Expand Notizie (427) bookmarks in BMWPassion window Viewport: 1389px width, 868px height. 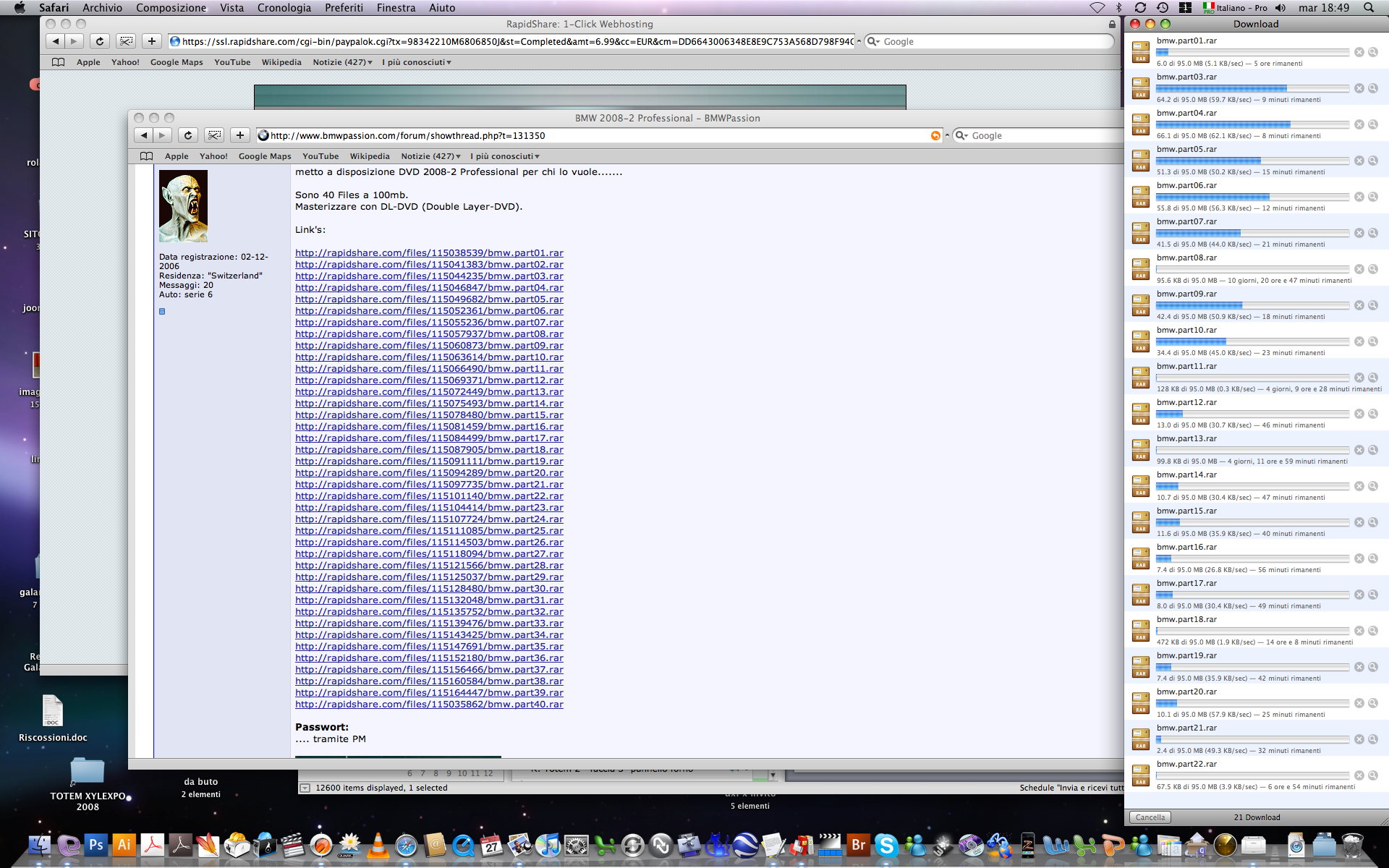(430, 156)
